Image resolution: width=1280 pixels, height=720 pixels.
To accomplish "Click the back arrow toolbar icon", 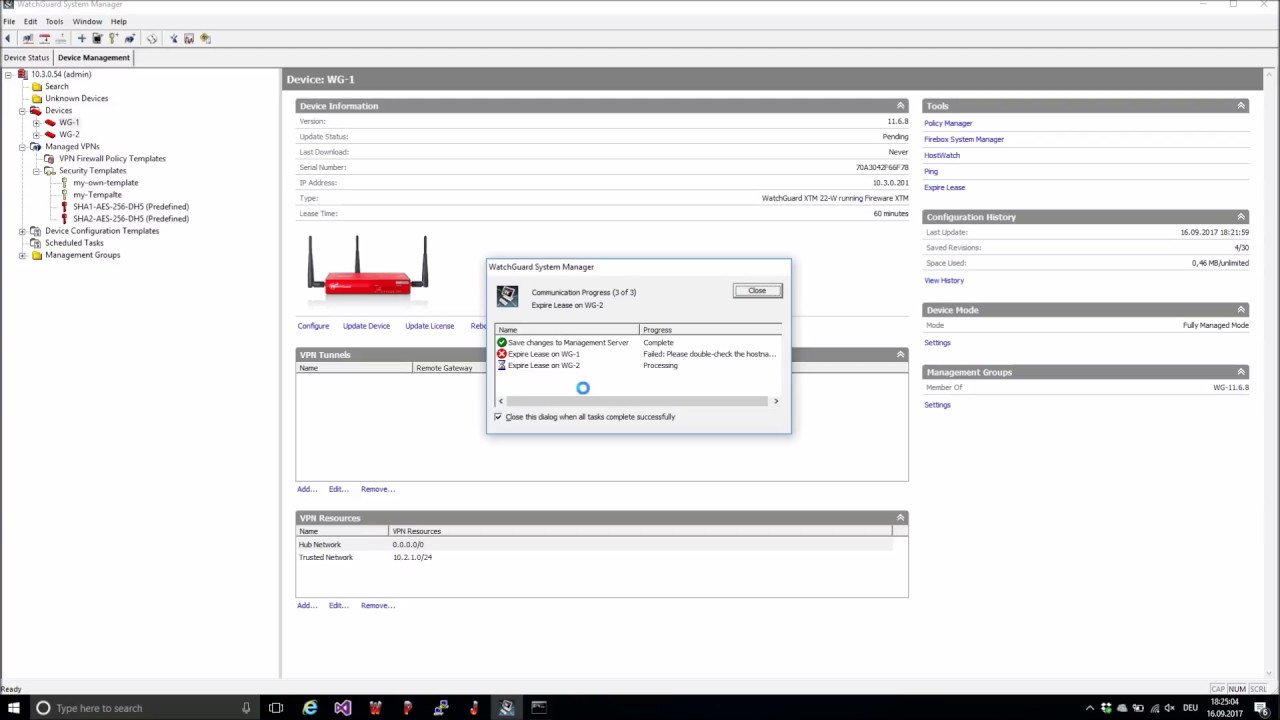I will point(7,38).
